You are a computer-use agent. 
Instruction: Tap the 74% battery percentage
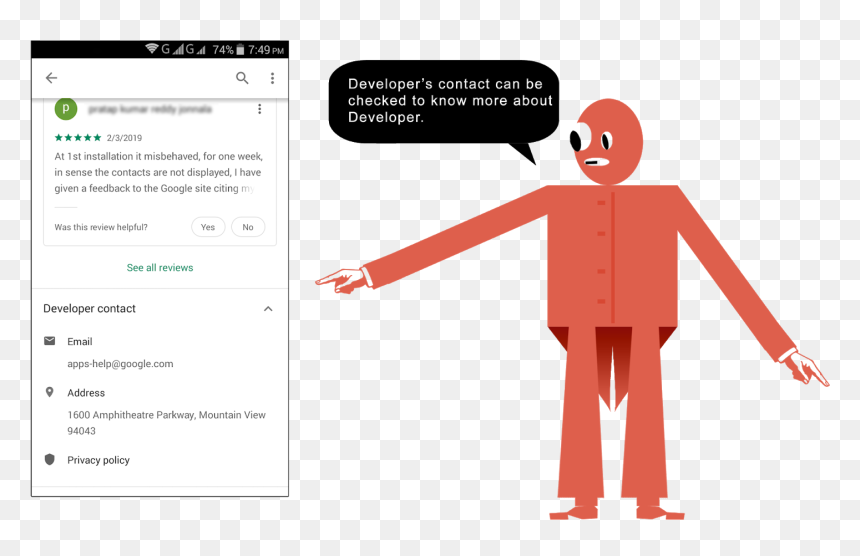coord(223,50)
